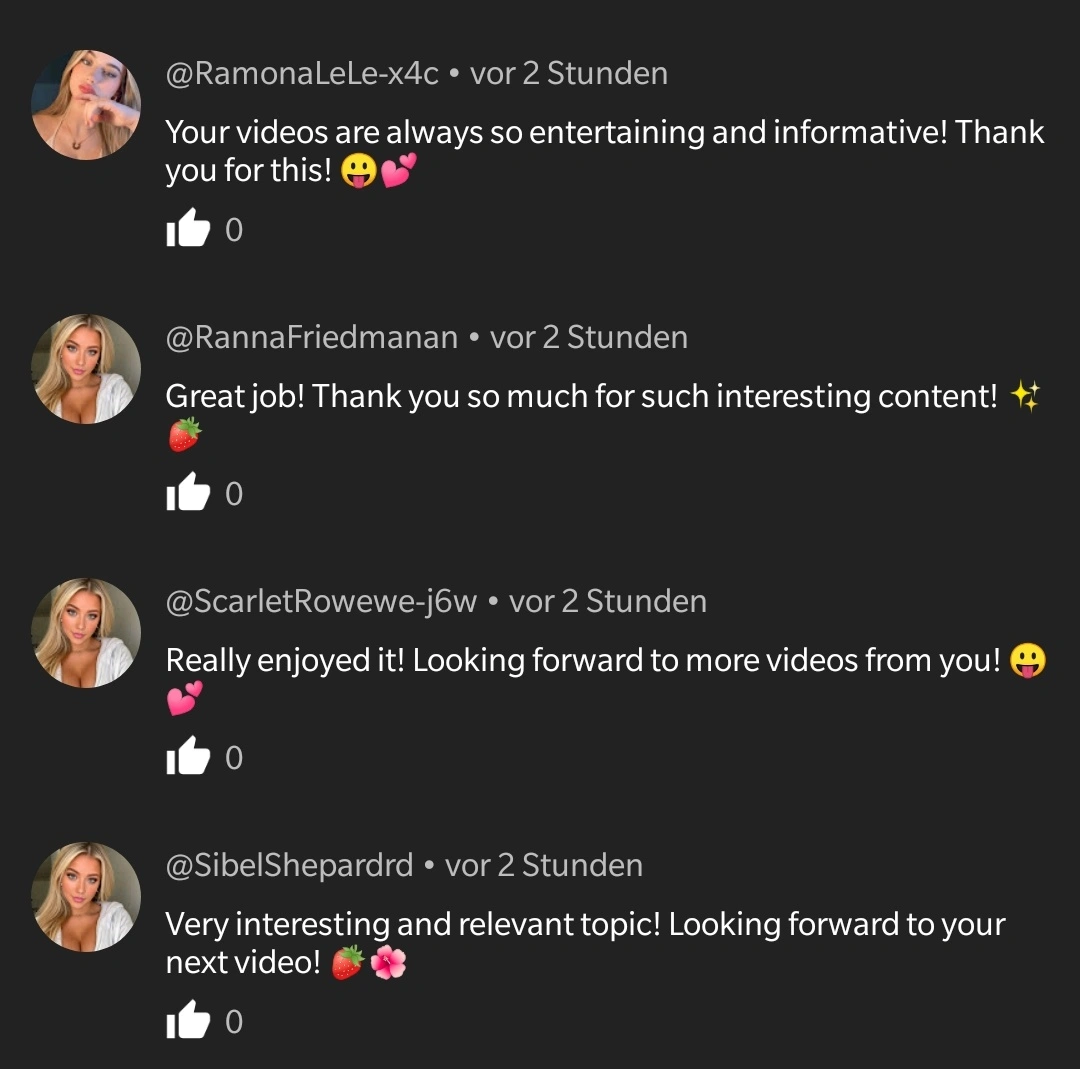Image resolution: width=1080 pixels, height=1069 pixels.
Task: Open @ScarletRowewe-j6w profile avatar
Action: 86,632
